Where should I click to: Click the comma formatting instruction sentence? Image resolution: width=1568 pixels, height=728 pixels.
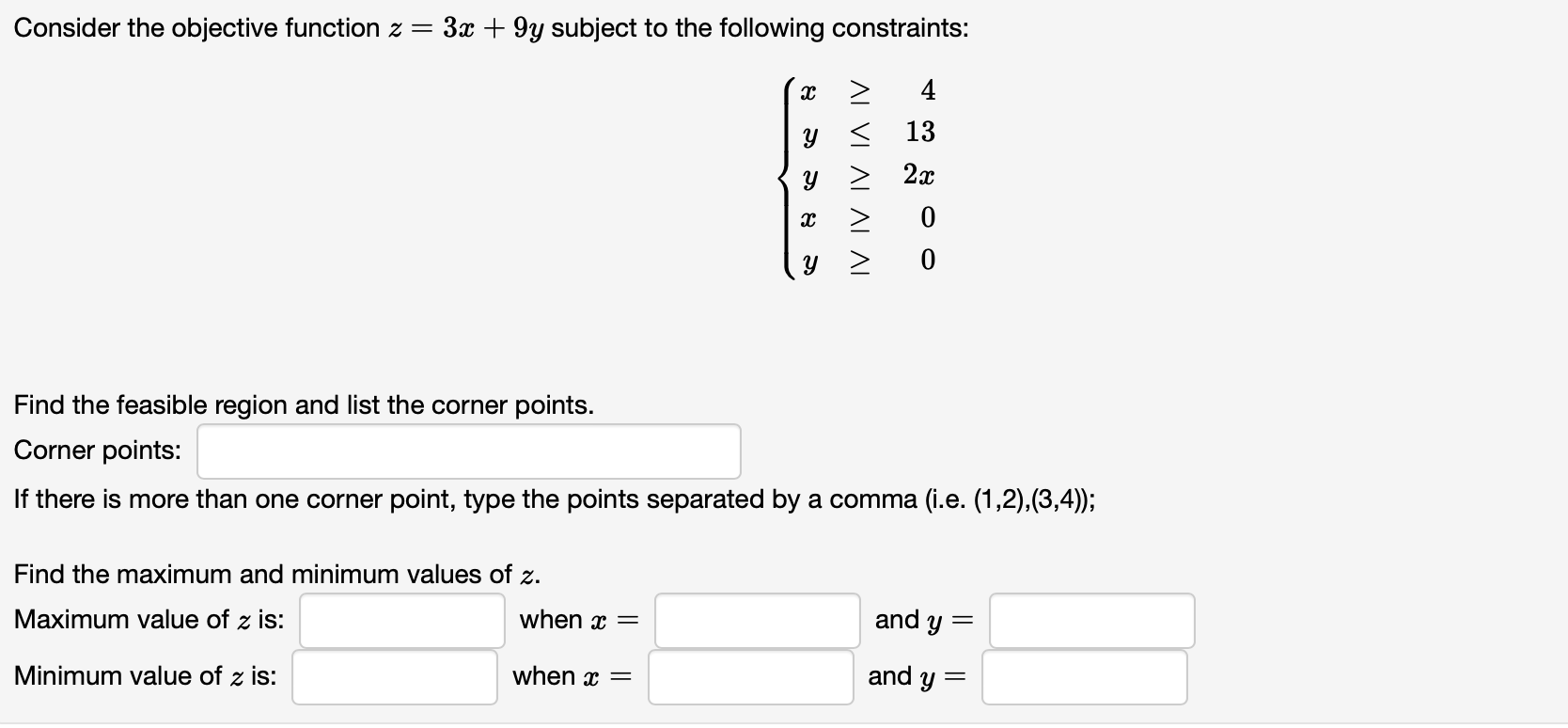555,499
